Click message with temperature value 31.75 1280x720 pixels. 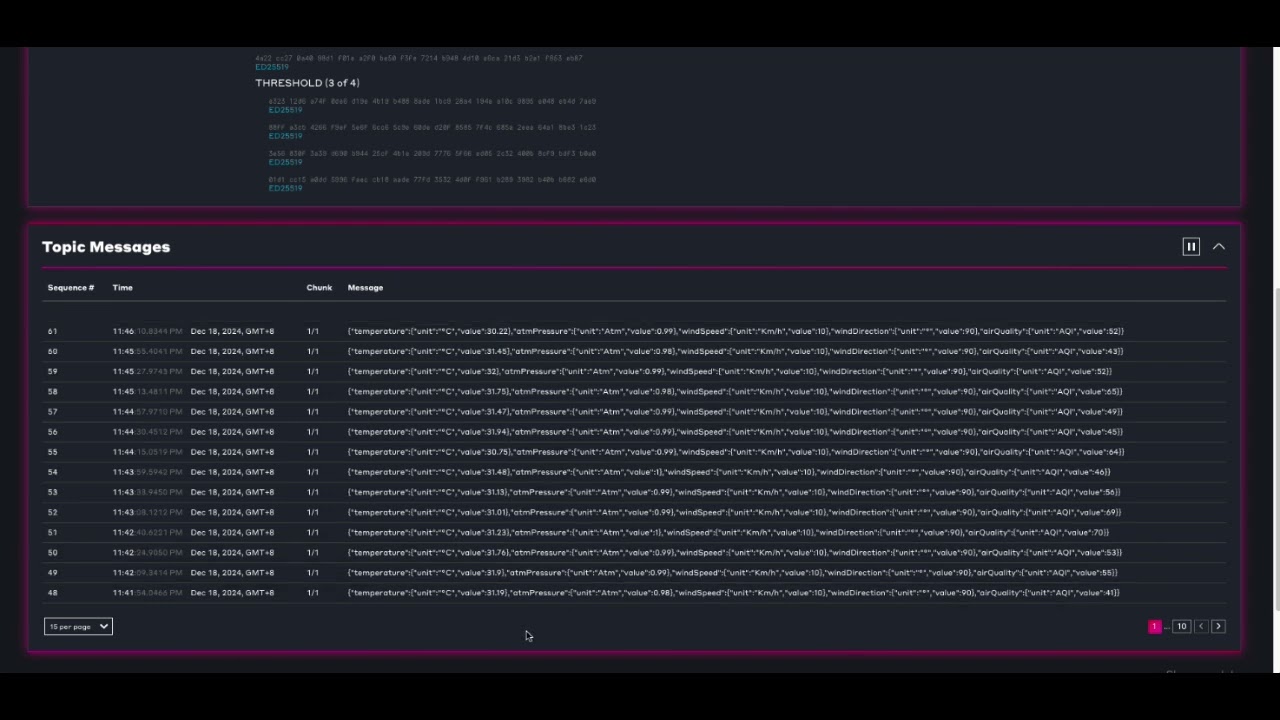735,391
